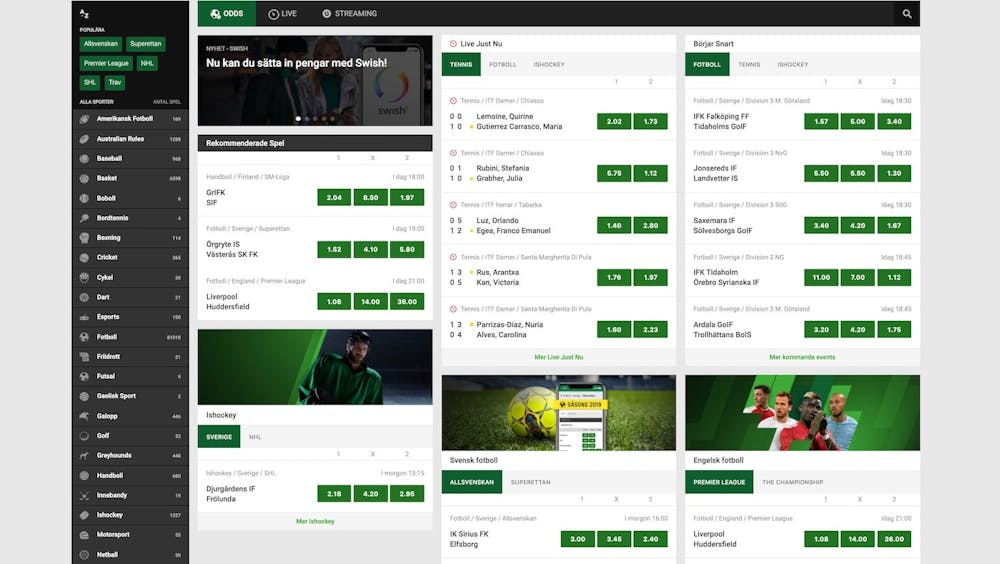Image resolution: width=1000 pixels, height=564 pixels.
Task: Select odds 2.02 for Lemoine, Quirine
Action: 614,121
